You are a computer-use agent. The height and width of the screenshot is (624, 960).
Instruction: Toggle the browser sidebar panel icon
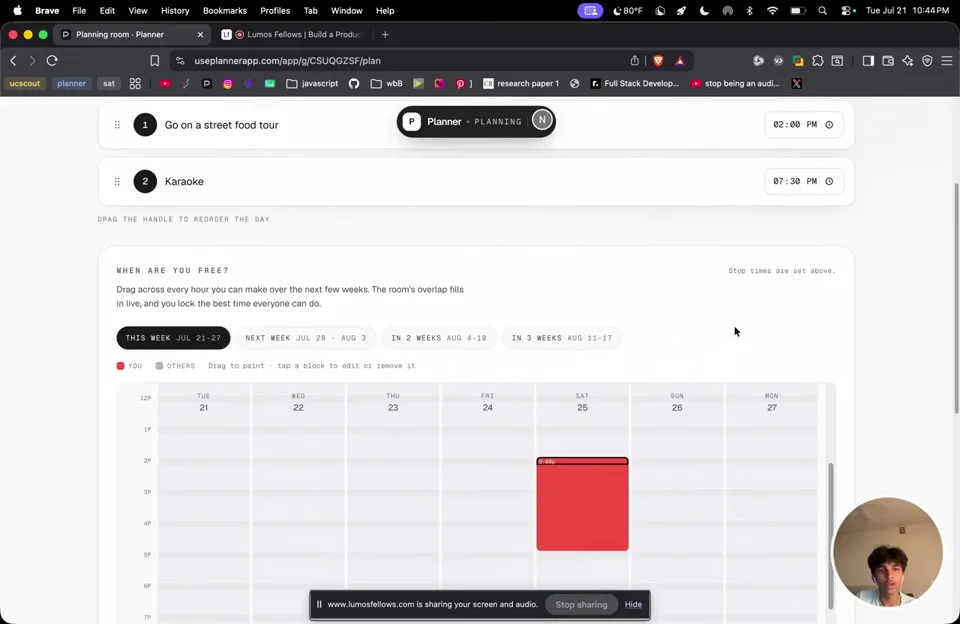(868, 61)
